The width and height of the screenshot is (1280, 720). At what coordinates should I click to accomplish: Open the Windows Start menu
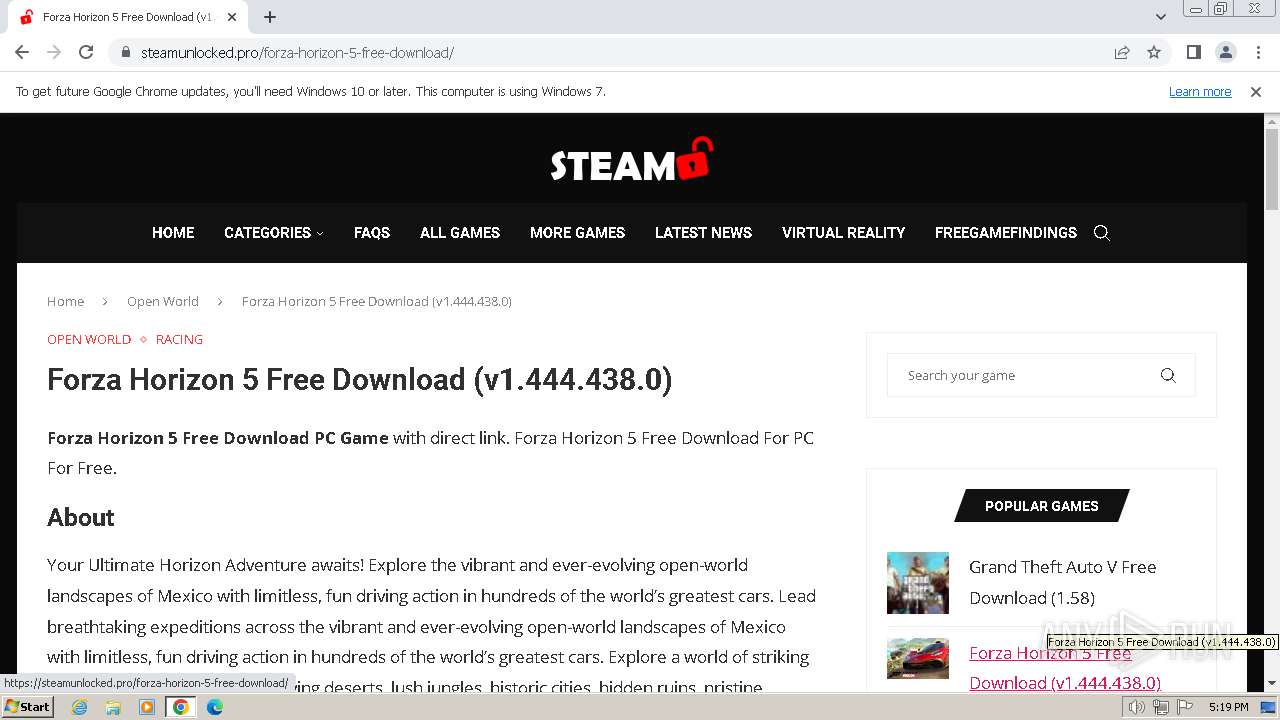[27, 706]
